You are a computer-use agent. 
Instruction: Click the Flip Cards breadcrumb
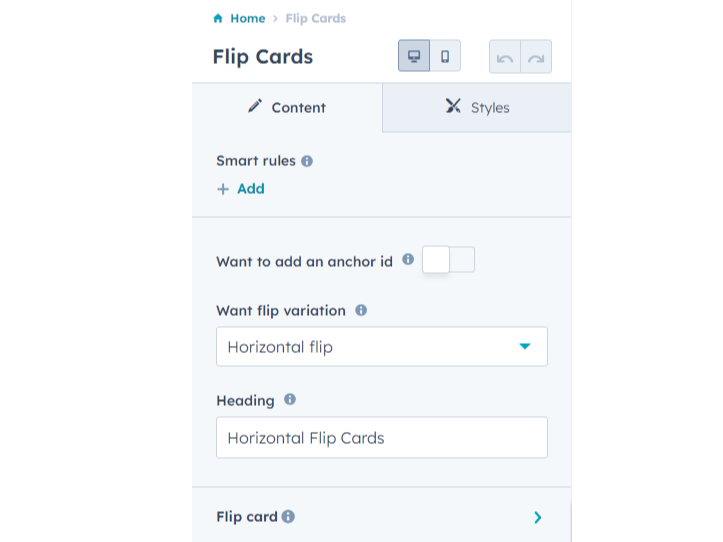tap(316, 18)
